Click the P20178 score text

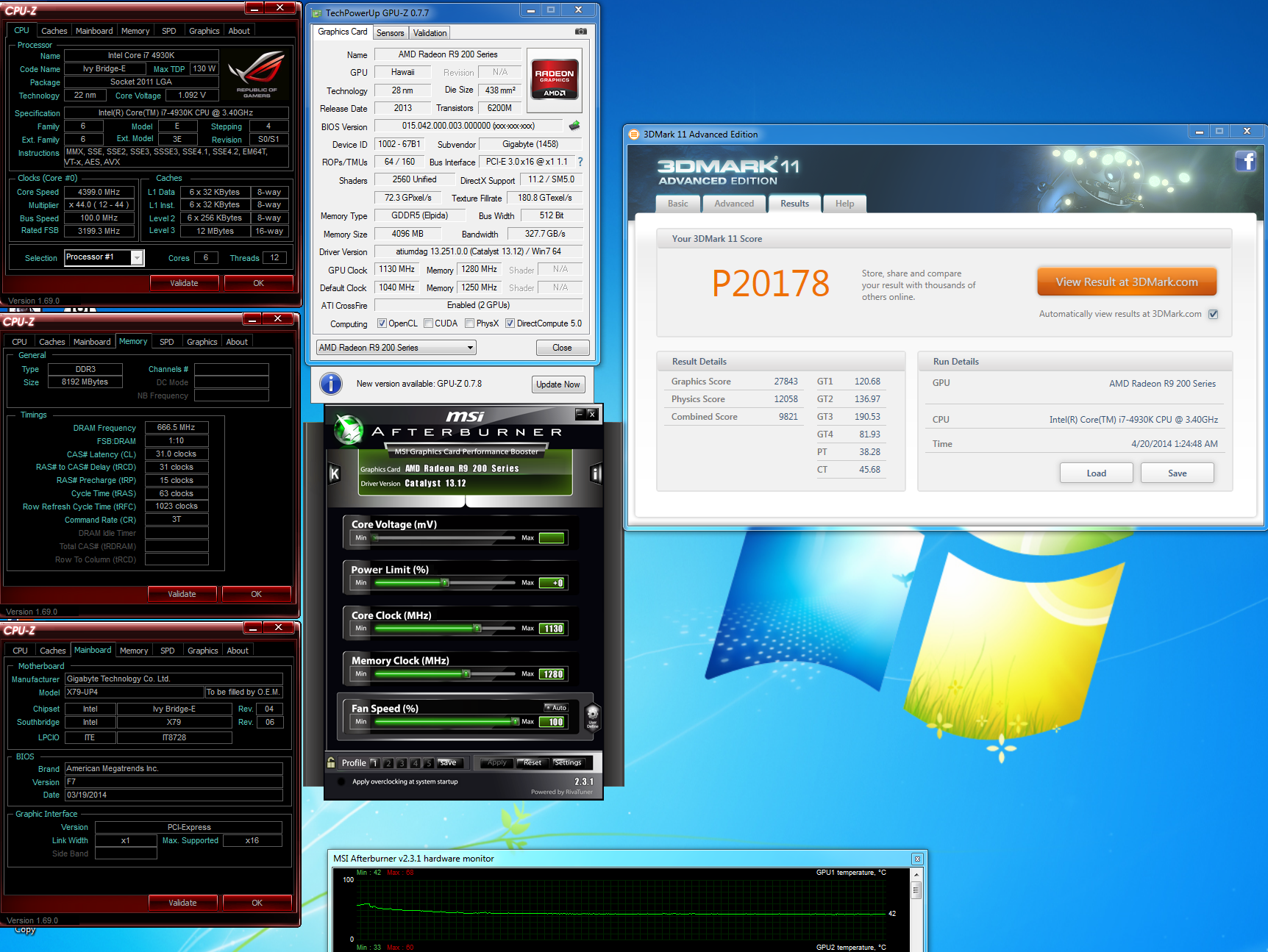[770, 284]
